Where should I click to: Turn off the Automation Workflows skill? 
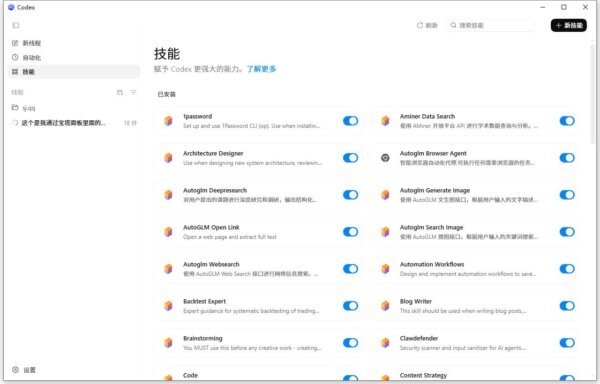[567, 269]
